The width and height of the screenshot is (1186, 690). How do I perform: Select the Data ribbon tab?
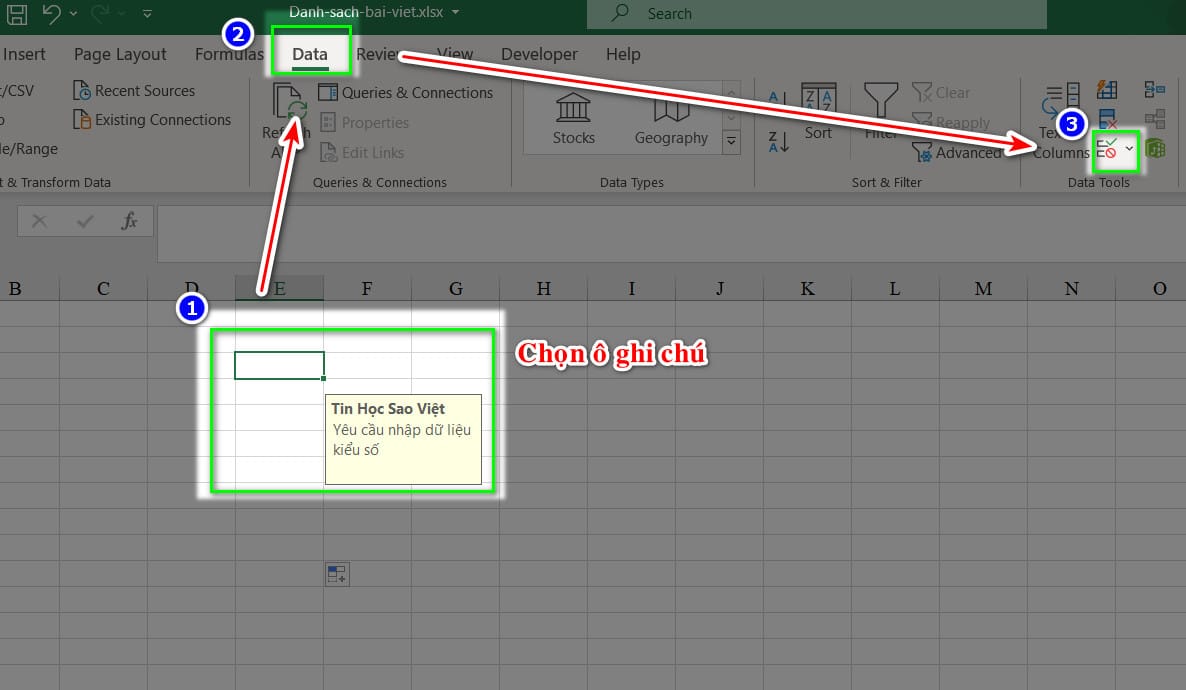tap(310, 54)
